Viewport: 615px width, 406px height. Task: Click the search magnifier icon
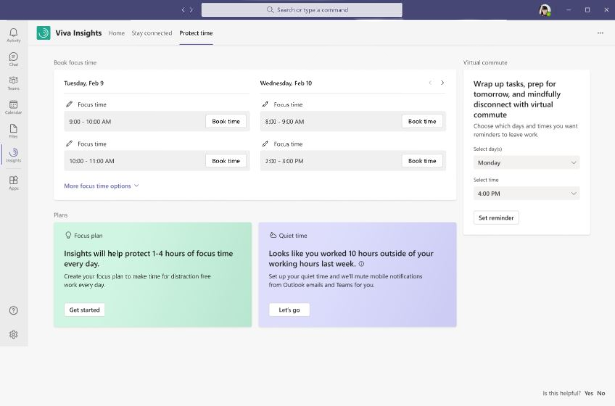tap(270, 10)
